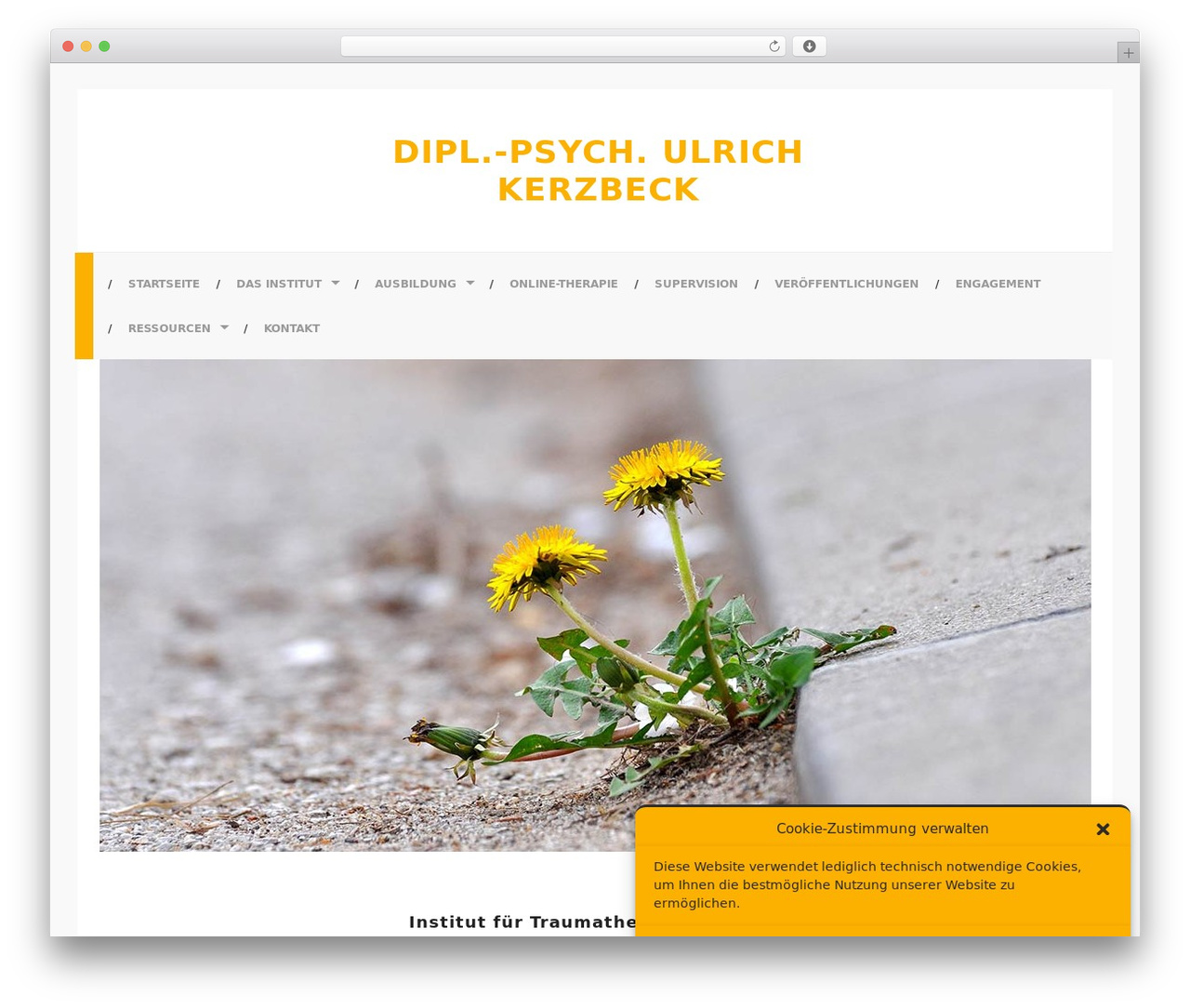Screen dimensions: 1190x1008
Task: Expand the Das Institut submenu arrow
Action: point(335,283)
